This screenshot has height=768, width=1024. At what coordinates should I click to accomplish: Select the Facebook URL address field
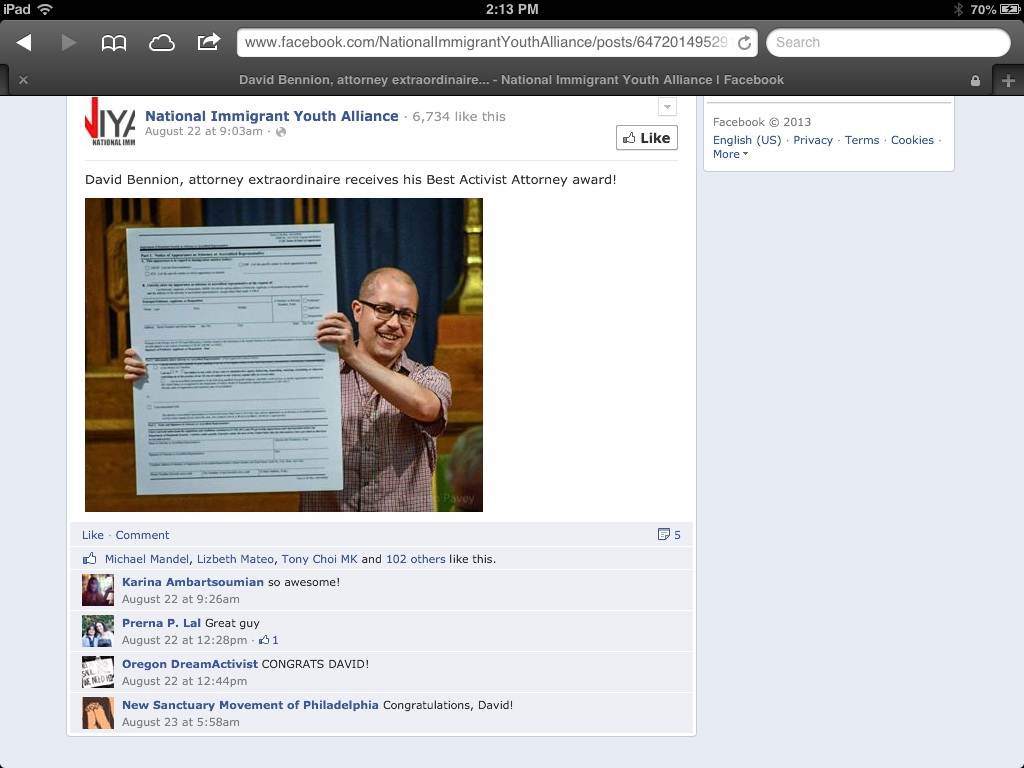497,42
